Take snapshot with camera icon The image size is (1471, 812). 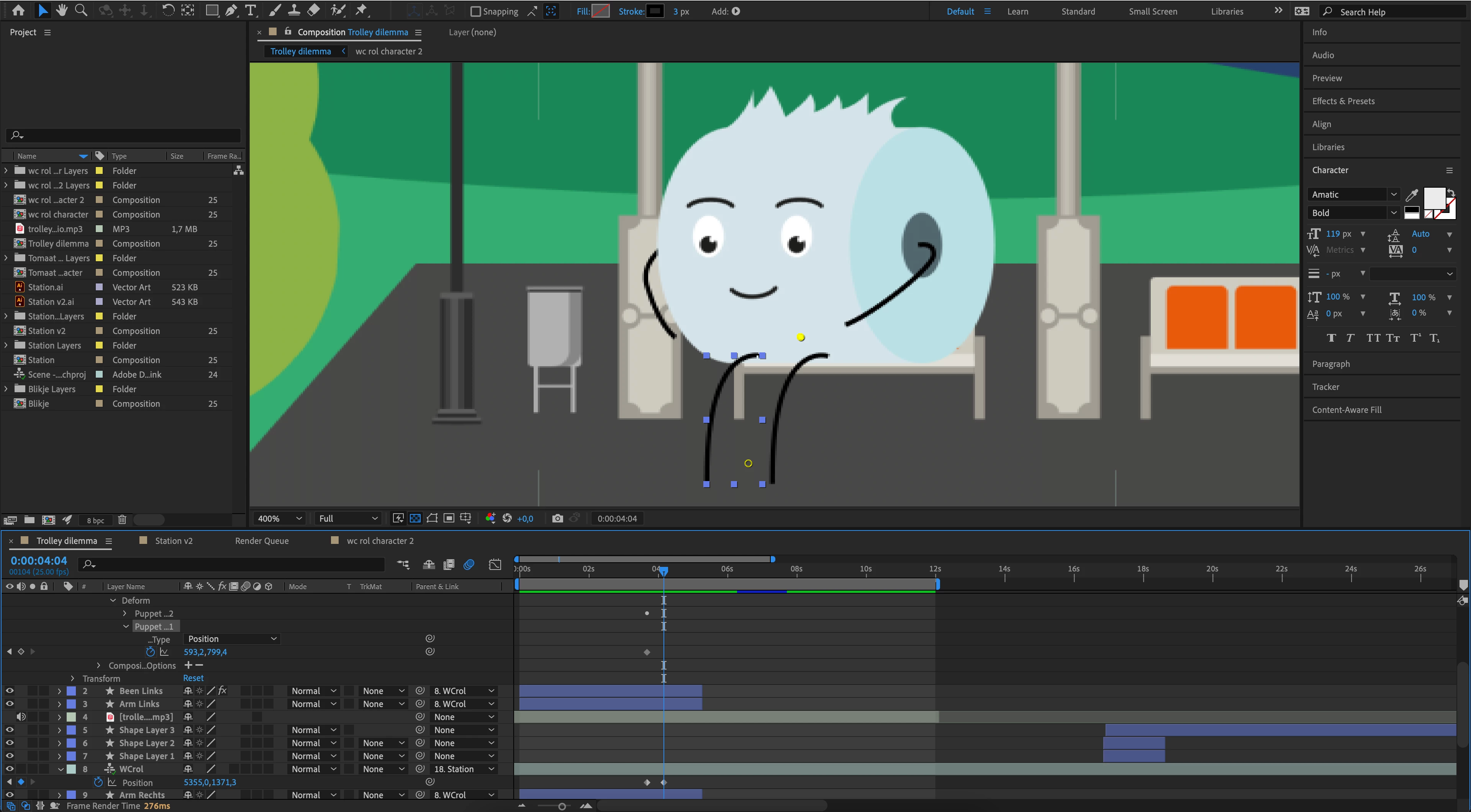(x=557, y=519)
